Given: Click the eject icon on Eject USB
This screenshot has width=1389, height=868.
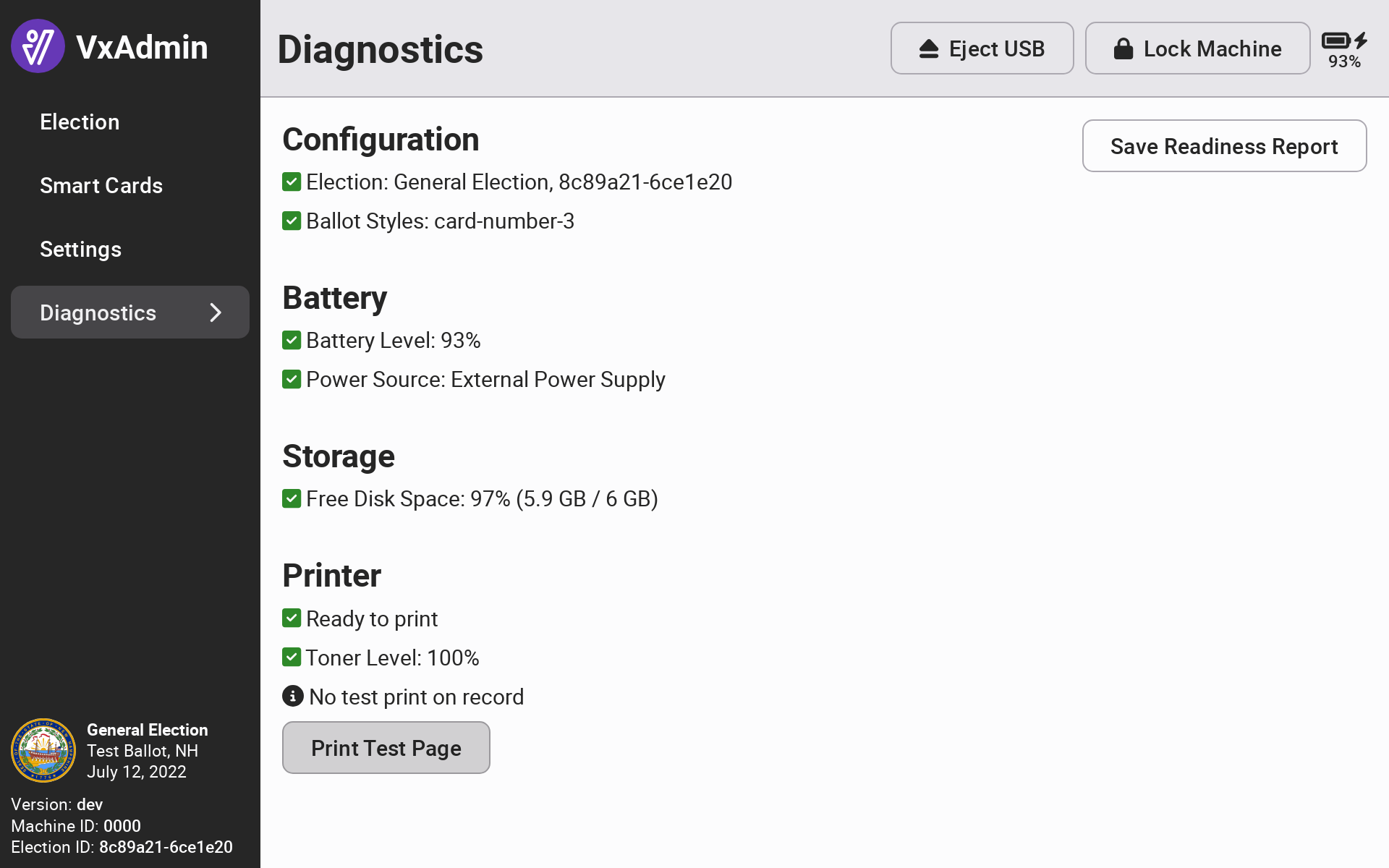Looking at the screenshot, I should tap(929, 48).
